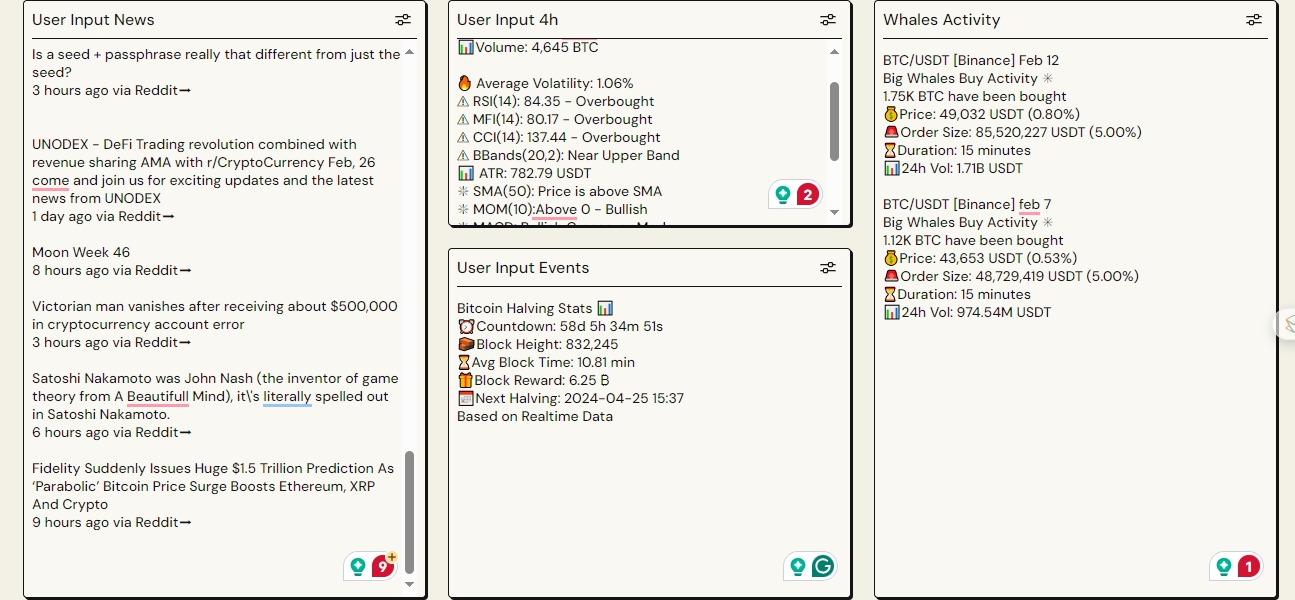Viewport: 1295px width, 600px height.
Task: Click Grammarly G icon in Events panel
Action: pyautogui.click(x=822, y=567)
